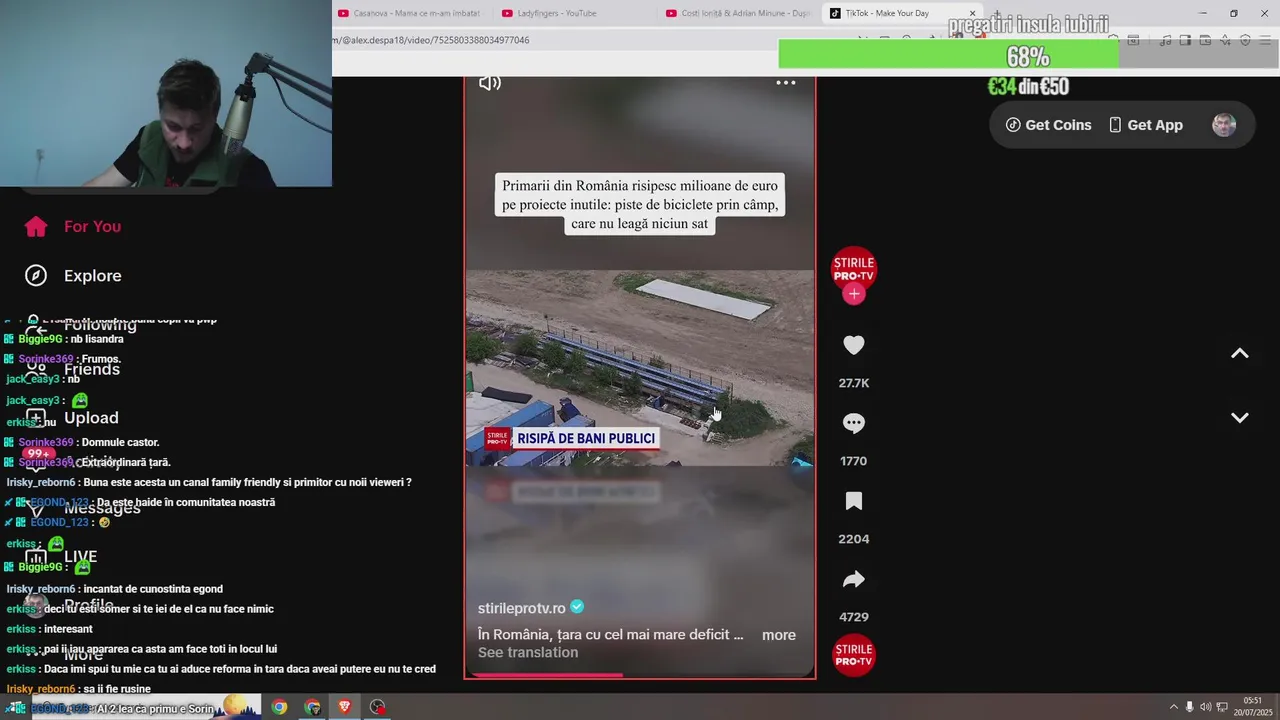Save the video with the bookmark icon
Screen dimensions: 1280x720
(x=854, y=501)
